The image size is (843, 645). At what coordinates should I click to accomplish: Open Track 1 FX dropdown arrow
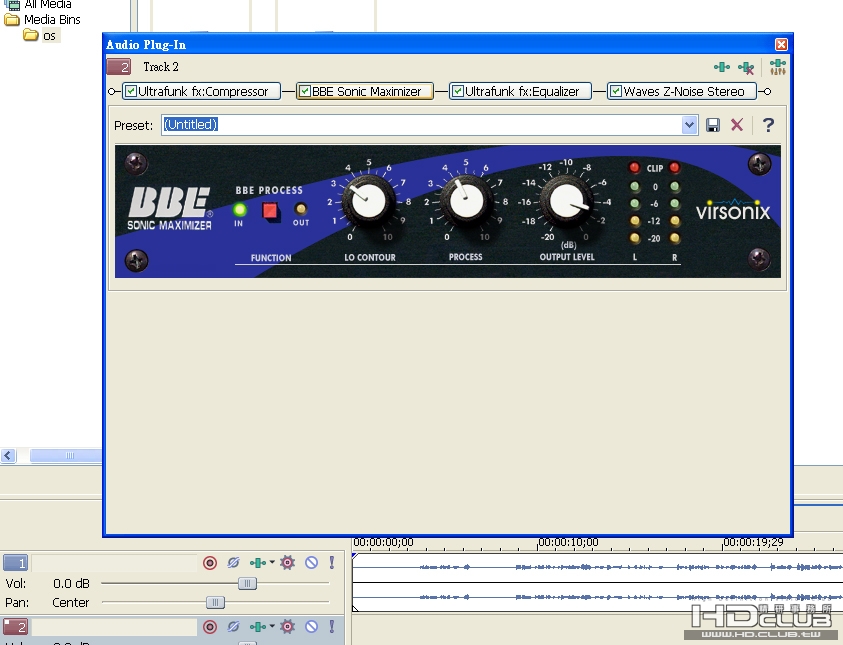pos(272,562)
